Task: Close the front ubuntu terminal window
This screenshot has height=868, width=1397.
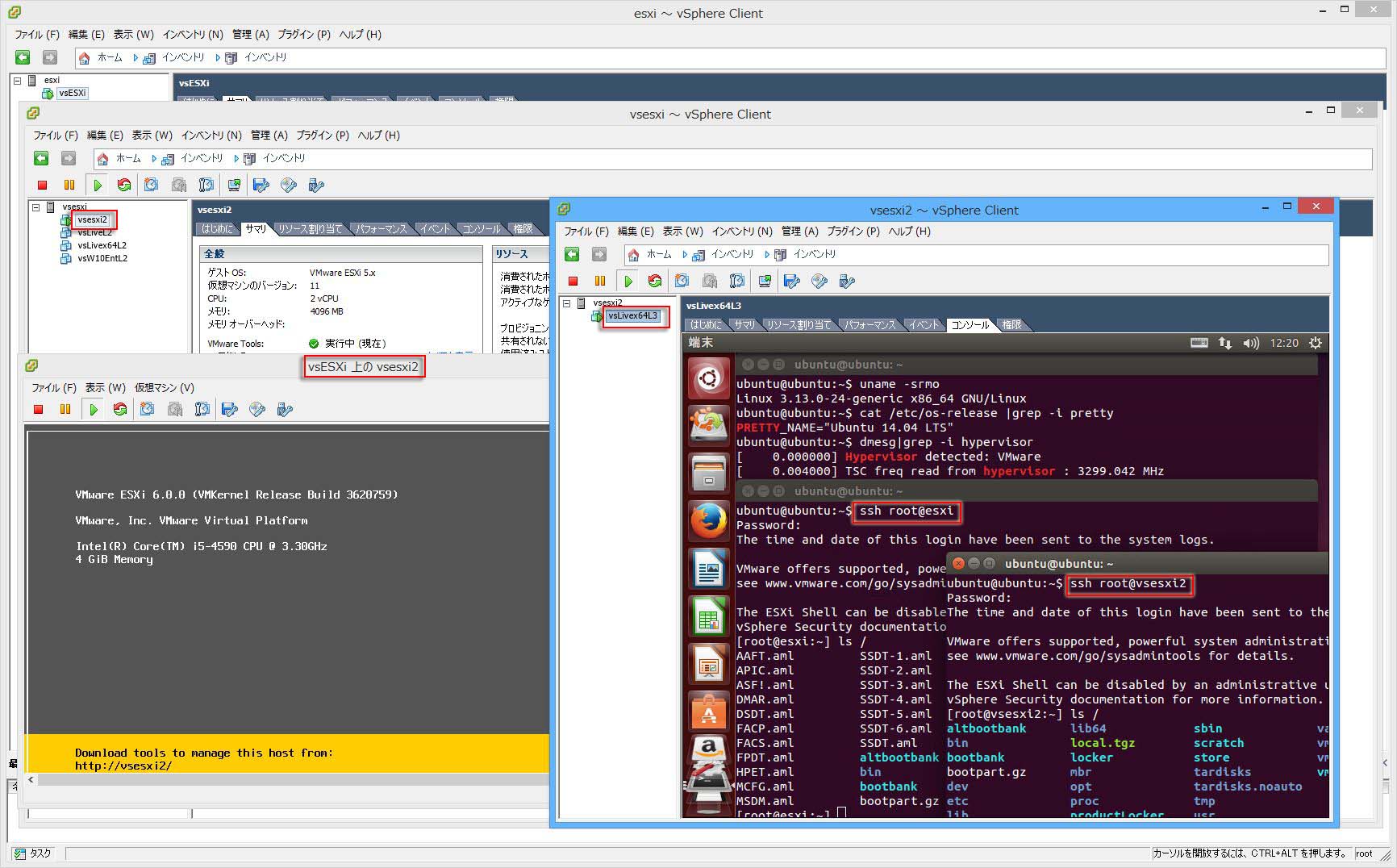Action: [957, 564]
